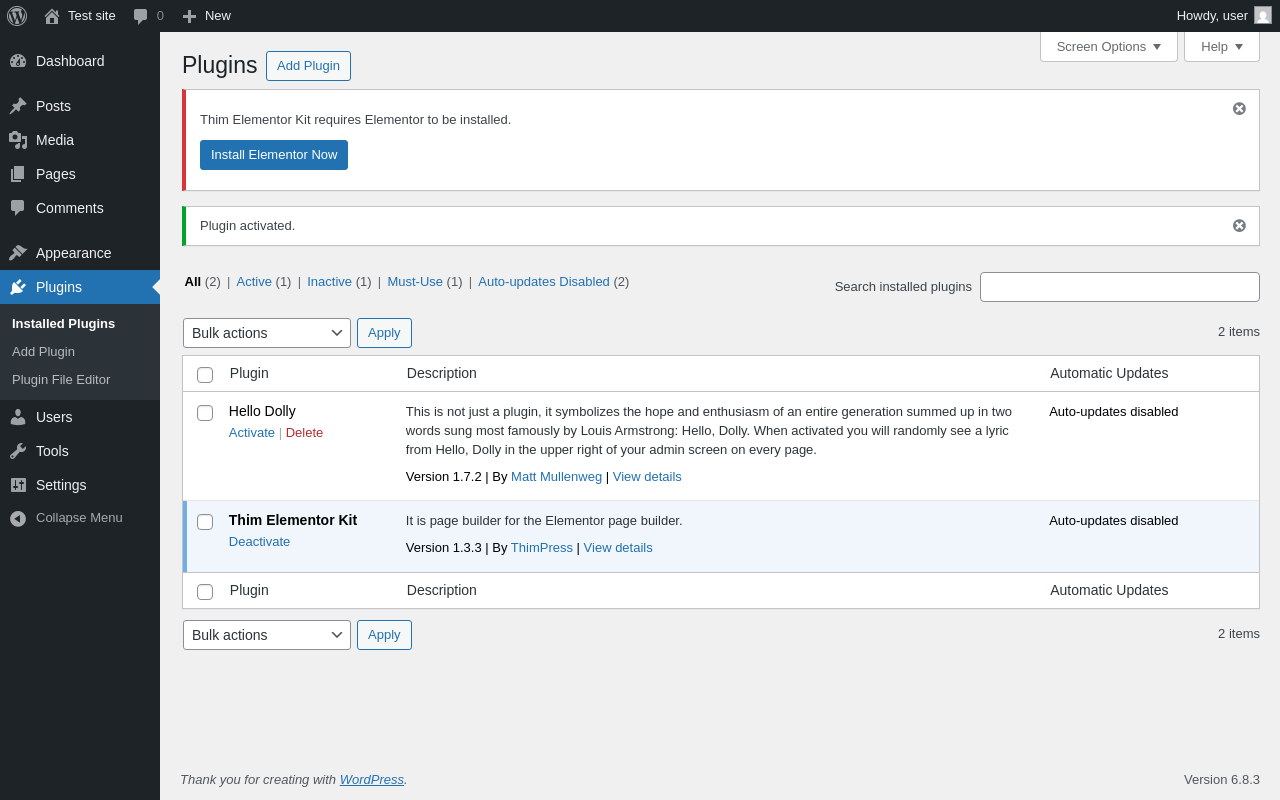
Task: Click the Tools wrench icon
Action: point(18,451)
